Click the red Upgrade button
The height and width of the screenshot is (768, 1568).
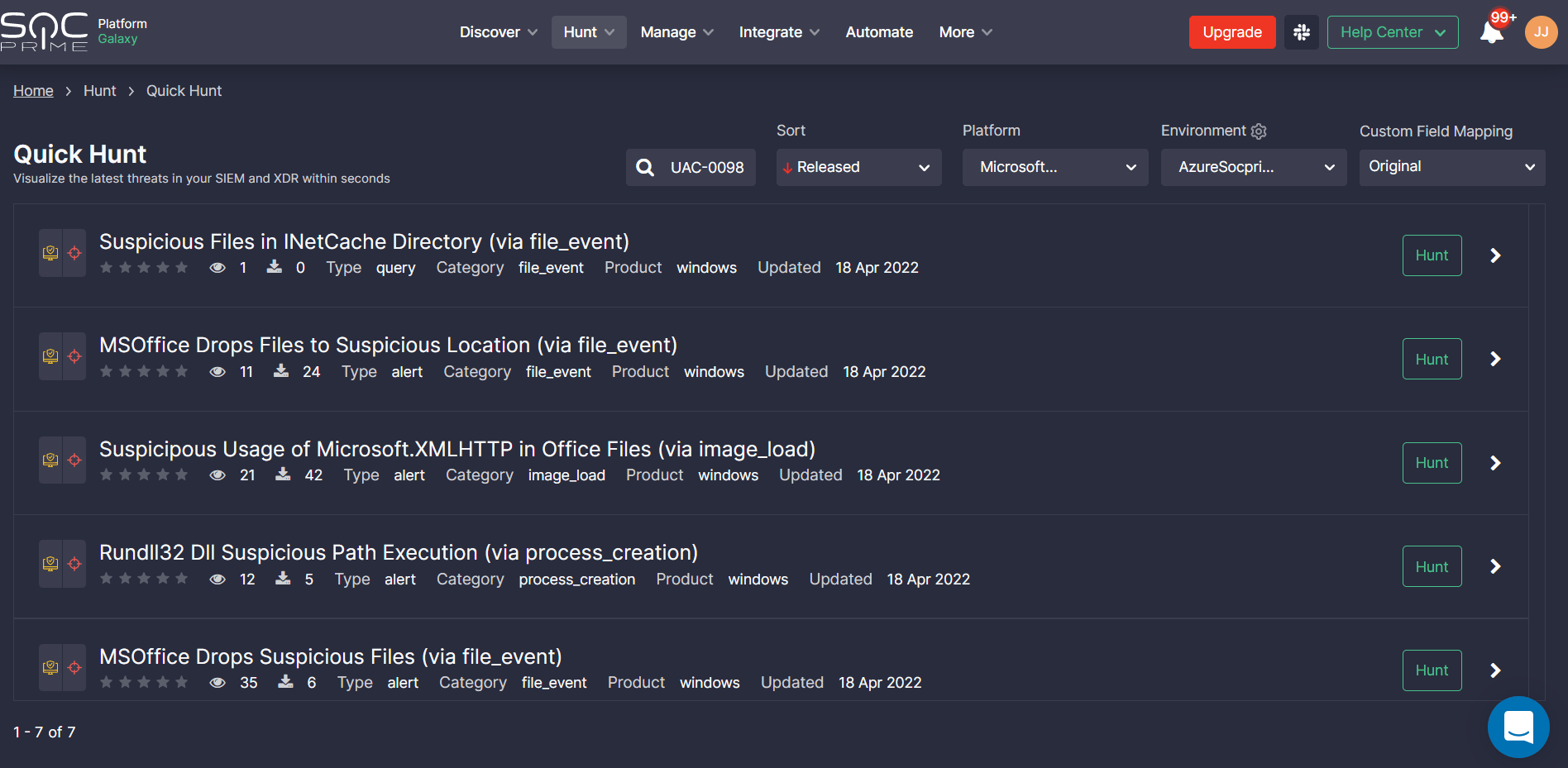click(x=1231, y=32)
